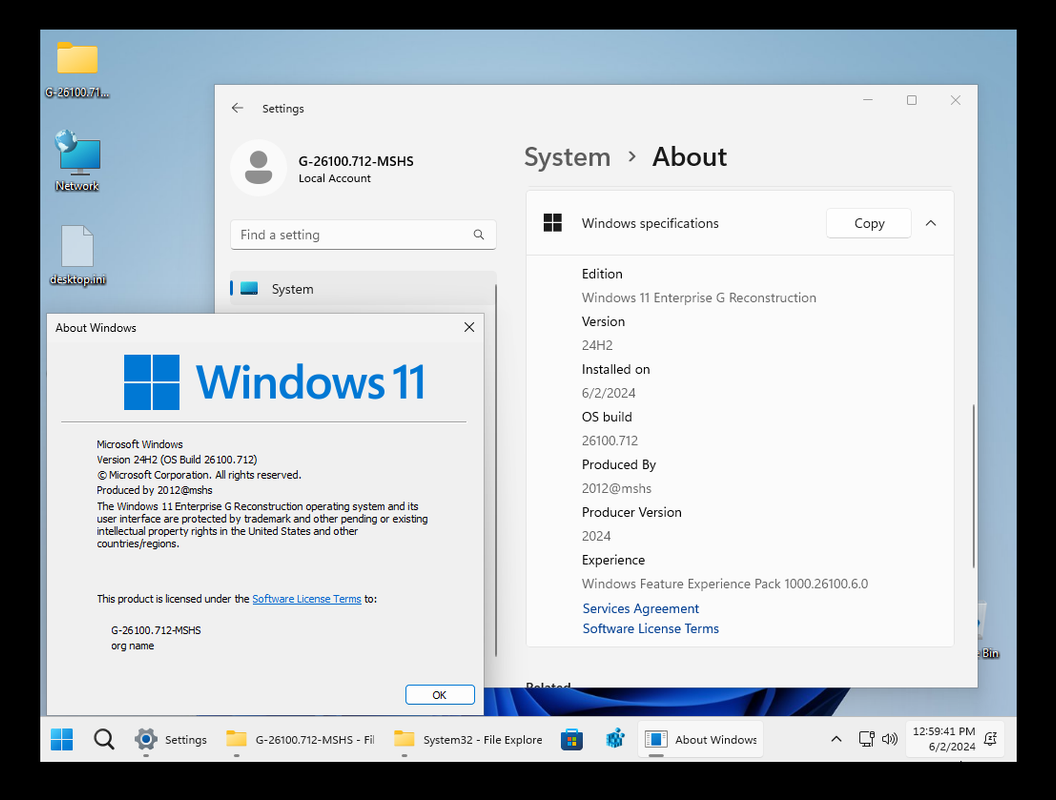Show hidden tray icons

click(836, 739)
